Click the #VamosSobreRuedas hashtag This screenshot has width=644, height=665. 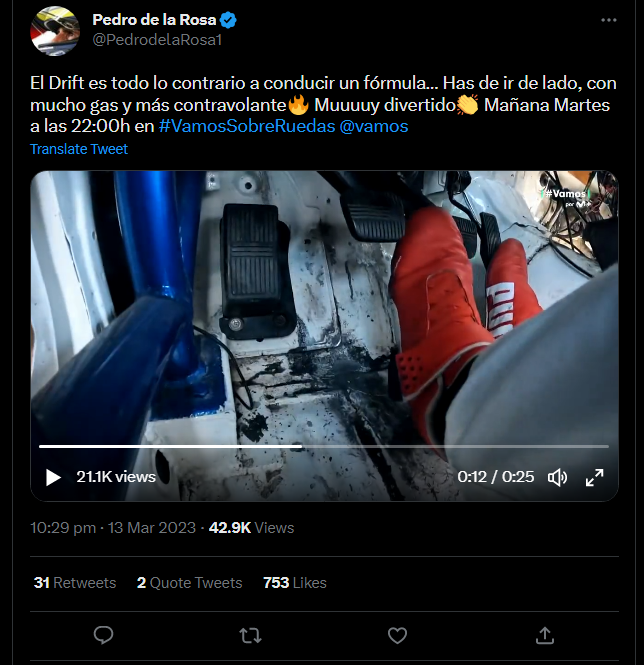(x=246, y=127)
